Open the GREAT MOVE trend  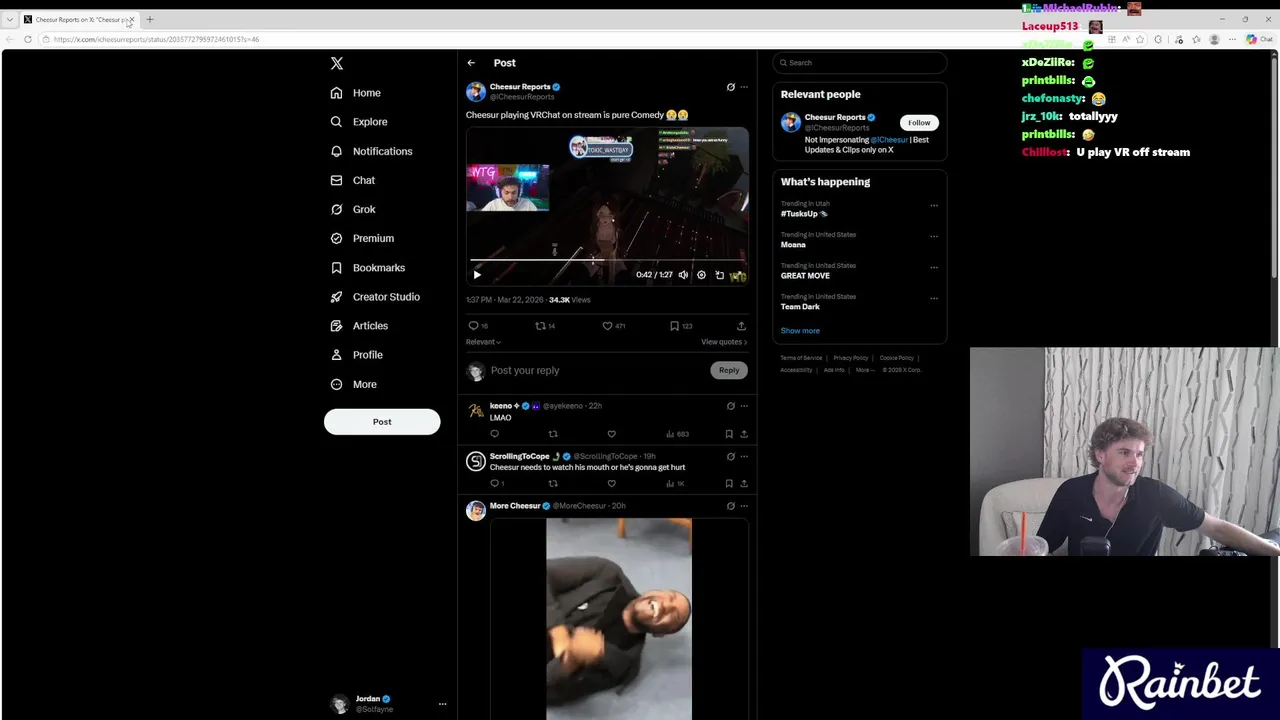pos(805,276)
